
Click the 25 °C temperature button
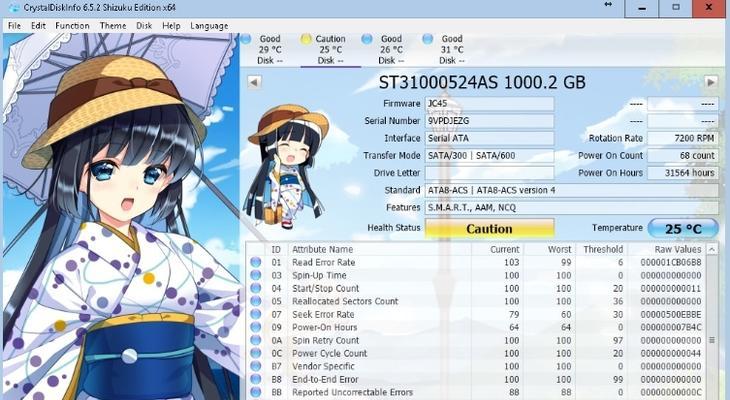pos(683,229)
